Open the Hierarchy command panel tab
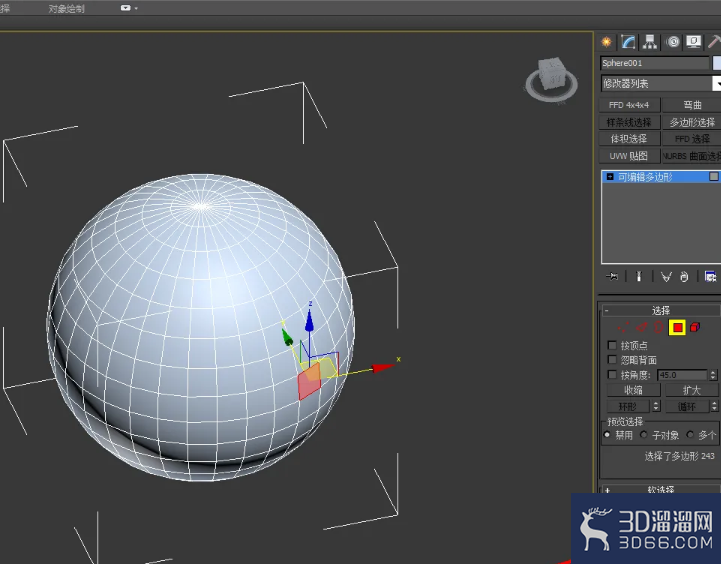This screenshot has height=564, width=721. (x=650, y=42)
